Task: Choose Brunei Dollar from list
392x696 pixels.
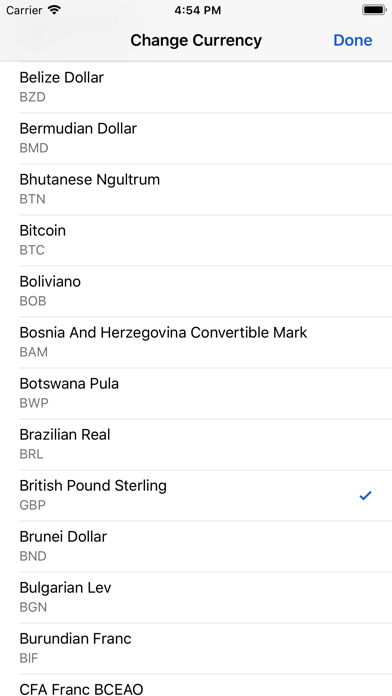Action: (x=196, y=546)
